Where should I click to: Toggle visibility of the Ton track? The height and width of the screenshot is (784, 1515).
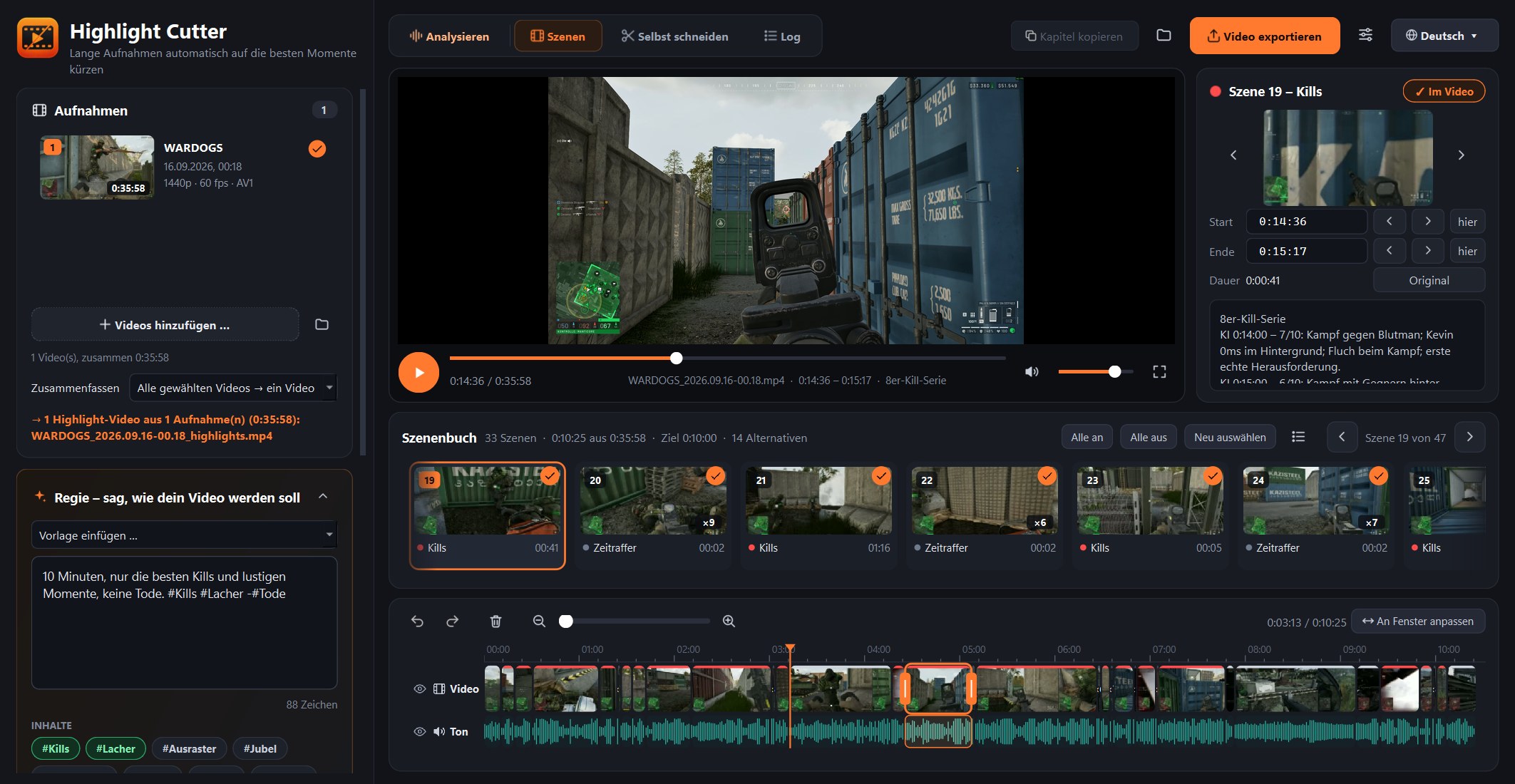coord(419,732)
